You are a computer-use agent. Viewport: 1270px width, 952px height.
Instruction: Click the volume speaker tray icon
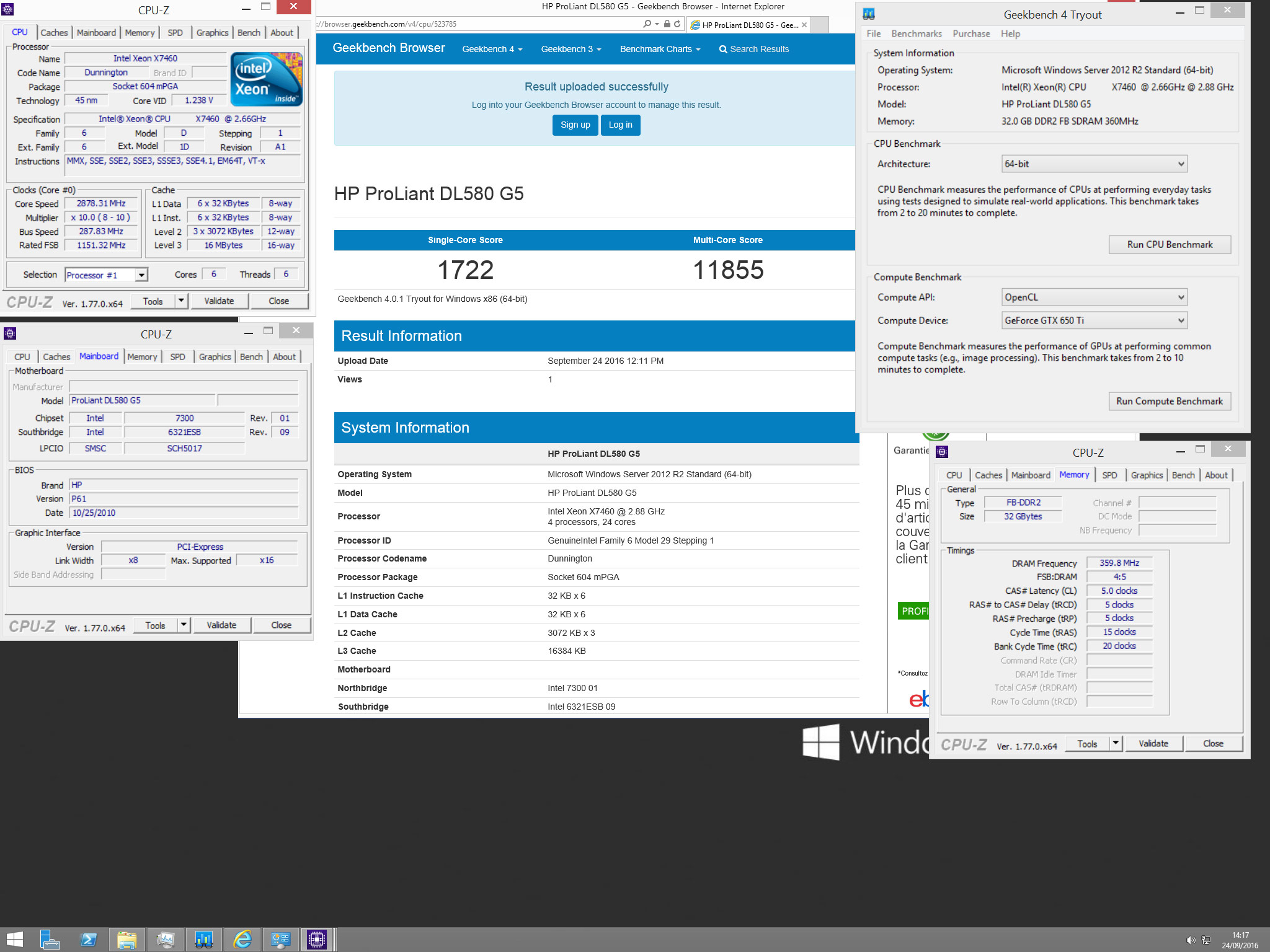pos(1190,940)
